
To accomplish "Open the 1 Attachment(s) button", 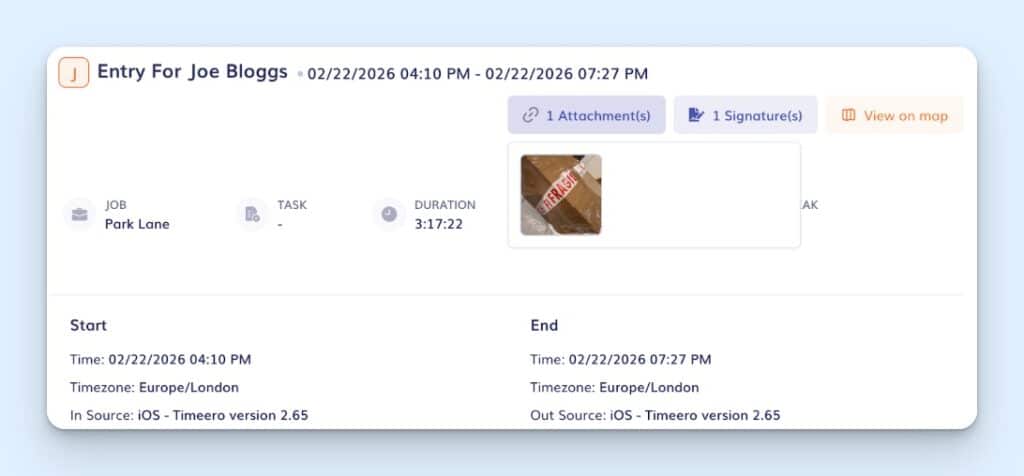I will tap(586, 115).
